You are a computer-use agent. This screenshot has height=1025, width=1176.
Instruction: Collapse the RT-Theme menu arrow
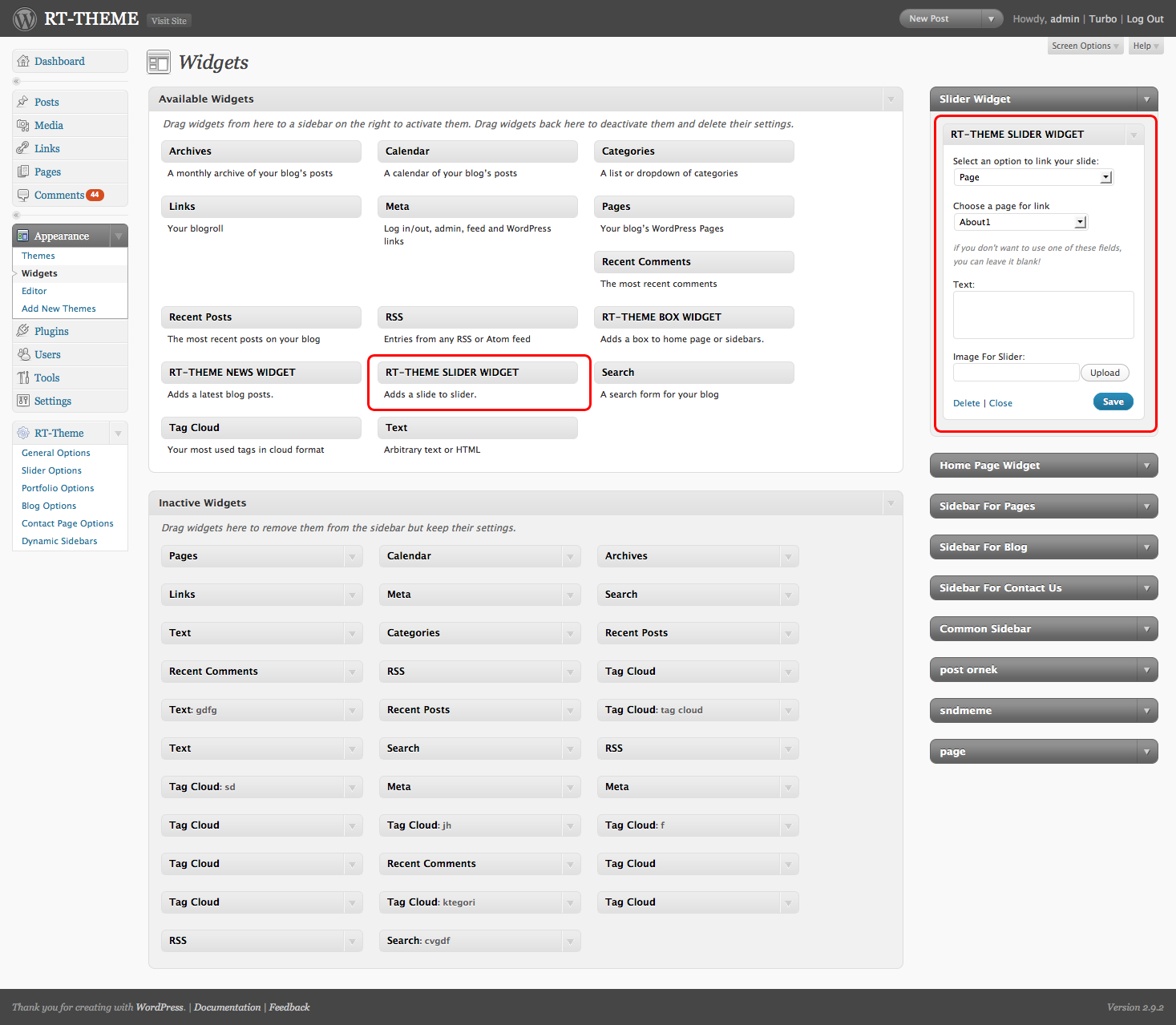(x=119, y=433)
